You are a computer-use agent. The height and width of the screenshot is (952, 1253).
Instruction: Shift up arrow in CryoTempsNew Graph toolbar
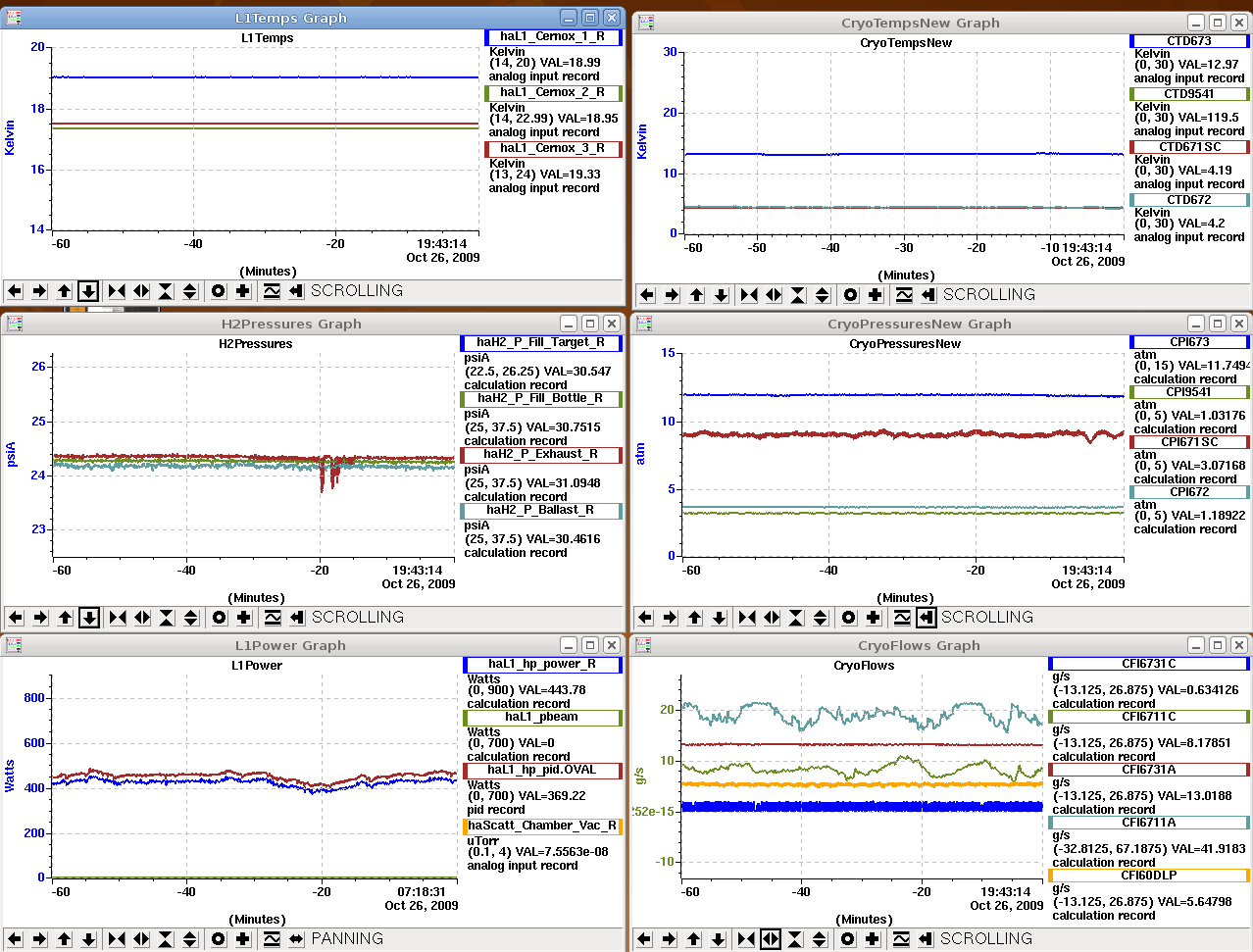pyautogui.click(x=696, y=295)
